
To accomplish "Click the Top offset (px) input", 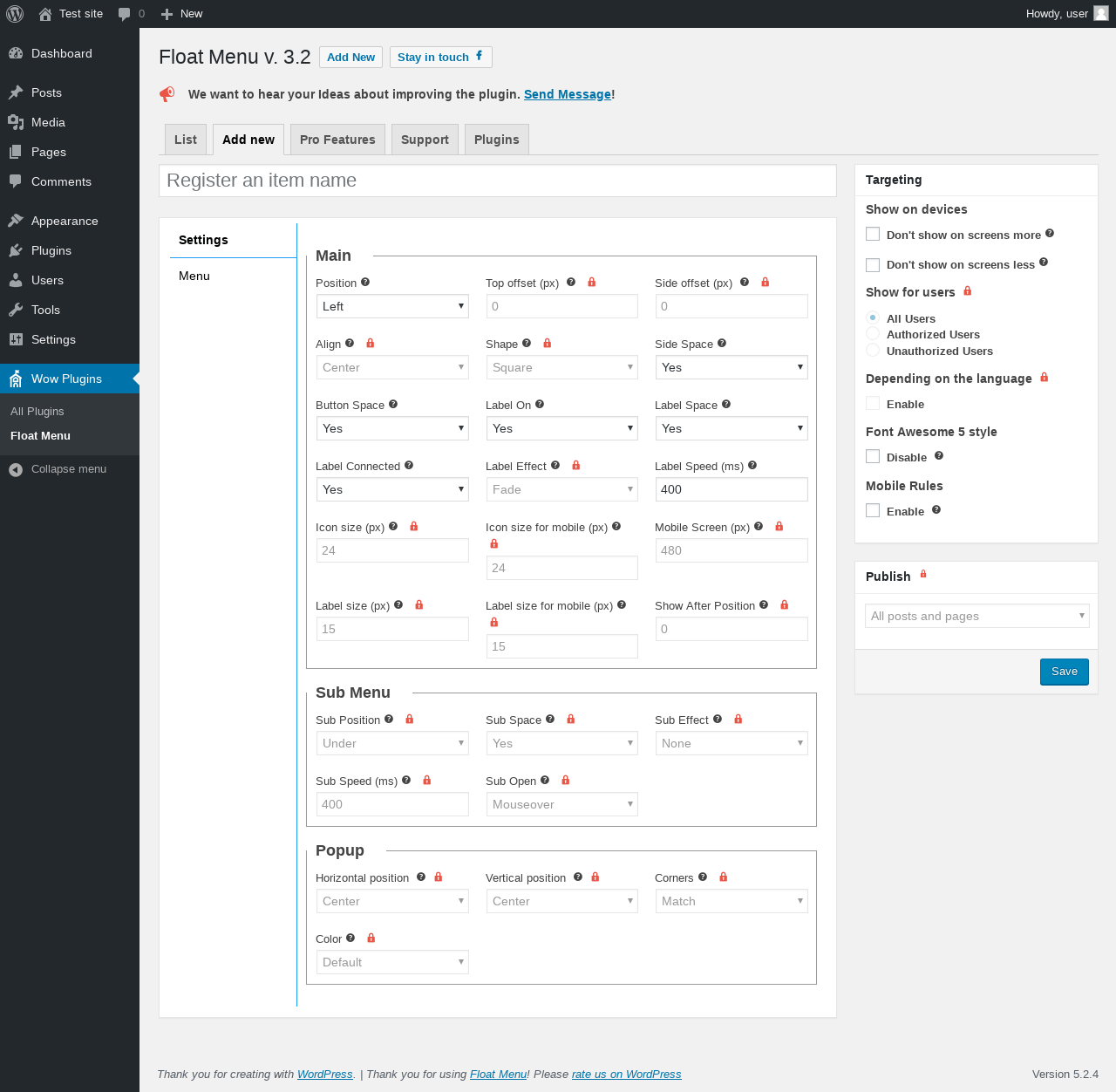I will coord(562,306).
